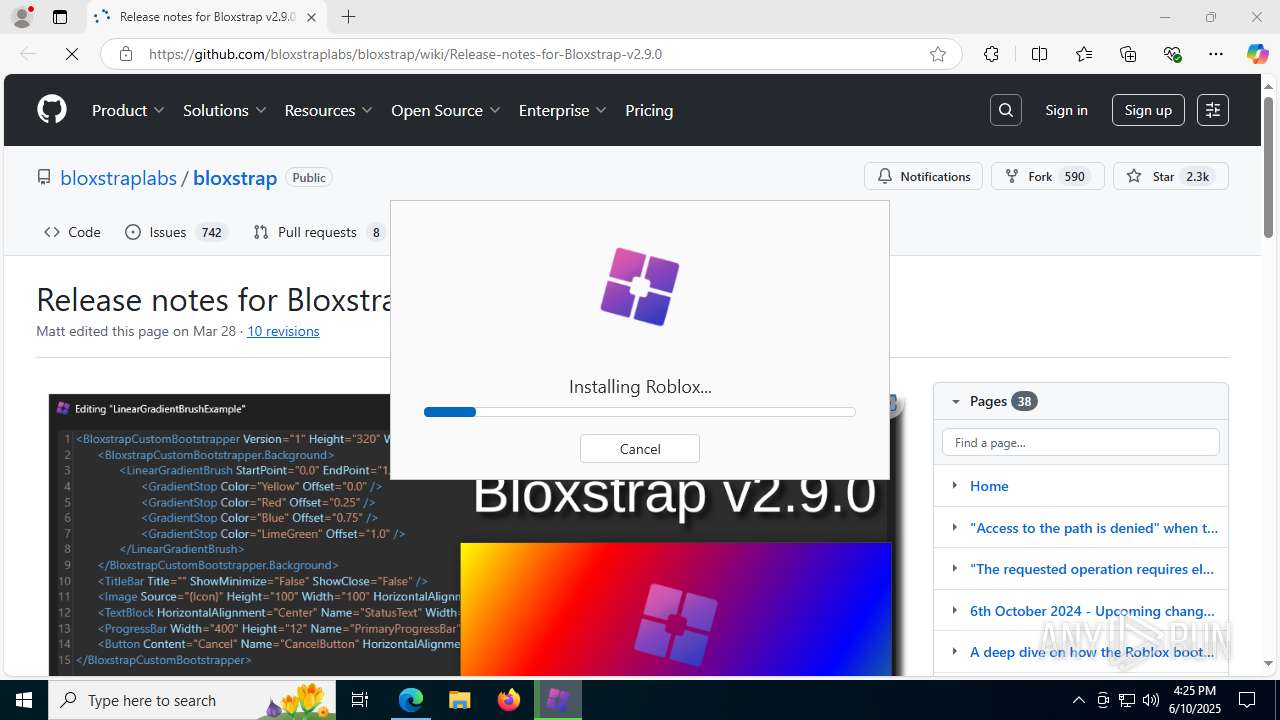Open a new browser tab
The height and width of the screenshot is (720, 1280).
(348, 17)
